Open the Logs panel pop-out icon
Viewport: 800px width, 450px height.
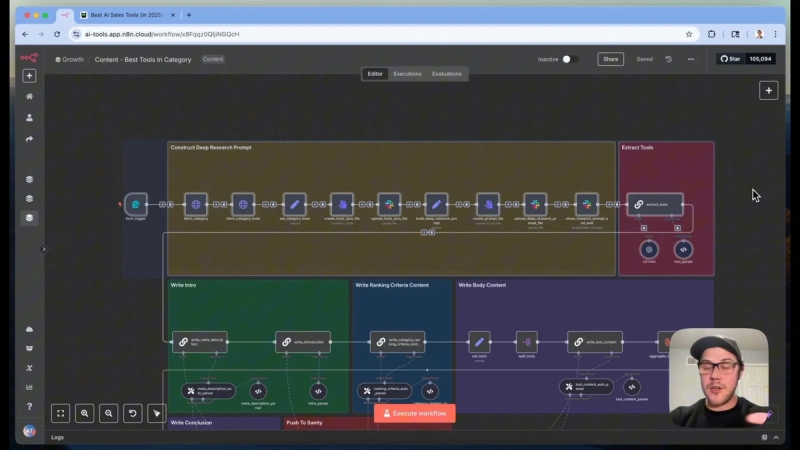tap(764, 437)
